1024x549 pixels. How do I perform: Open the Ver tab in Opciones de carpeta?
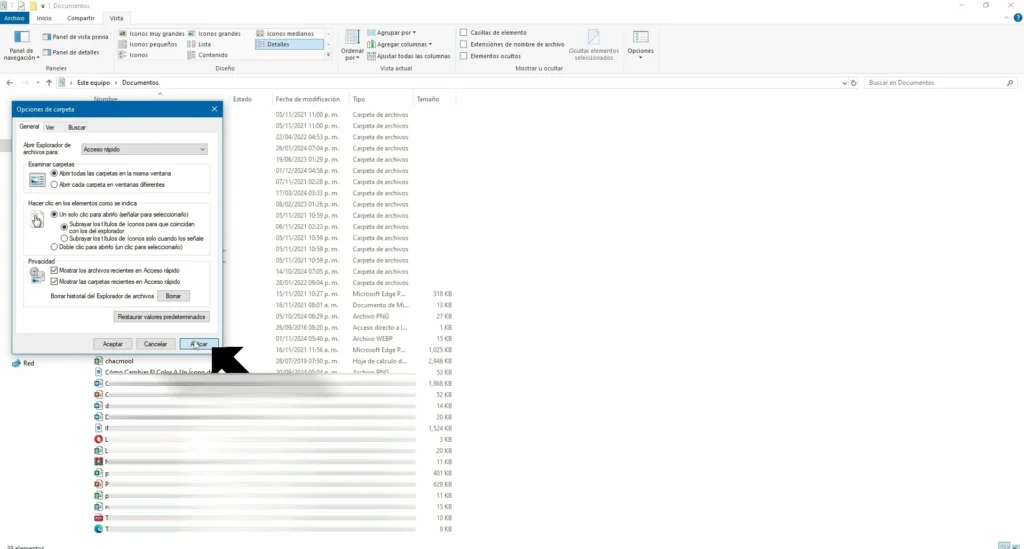pyautogui.click(x=50, y=127)
